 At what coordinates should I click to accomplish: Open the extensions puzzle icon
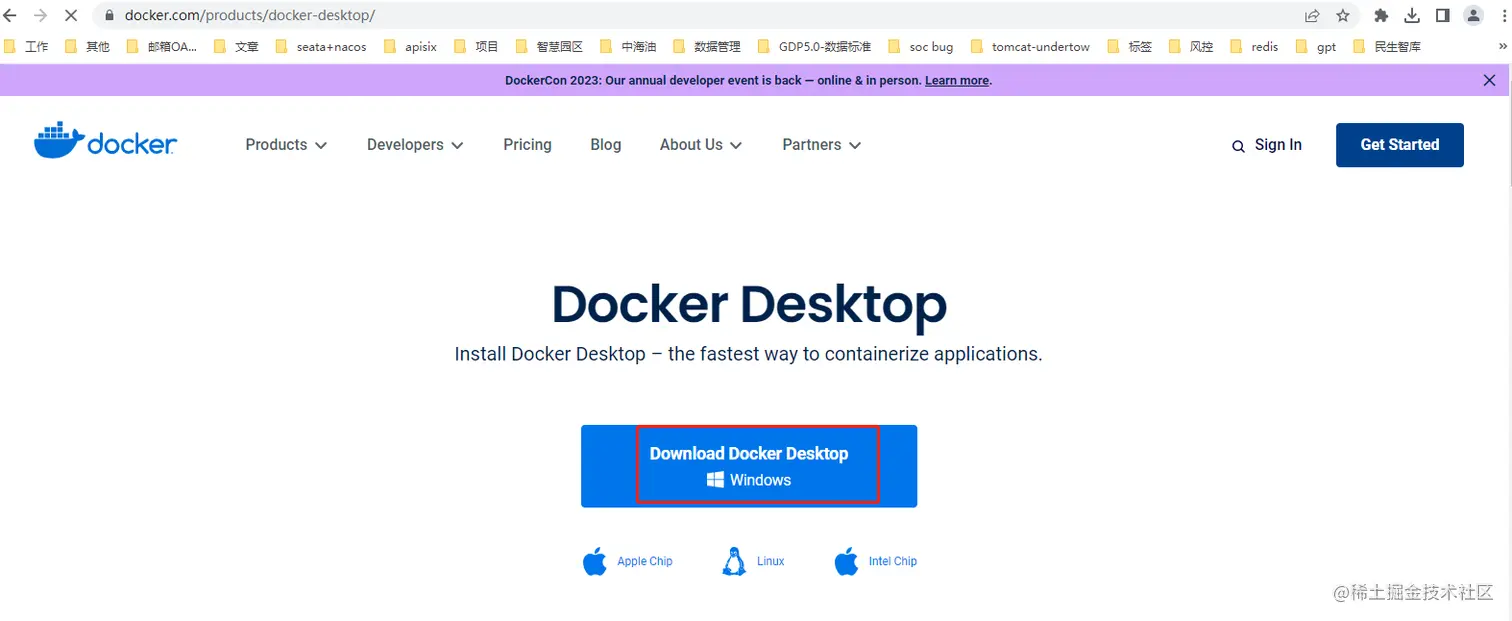point(1381,16)
